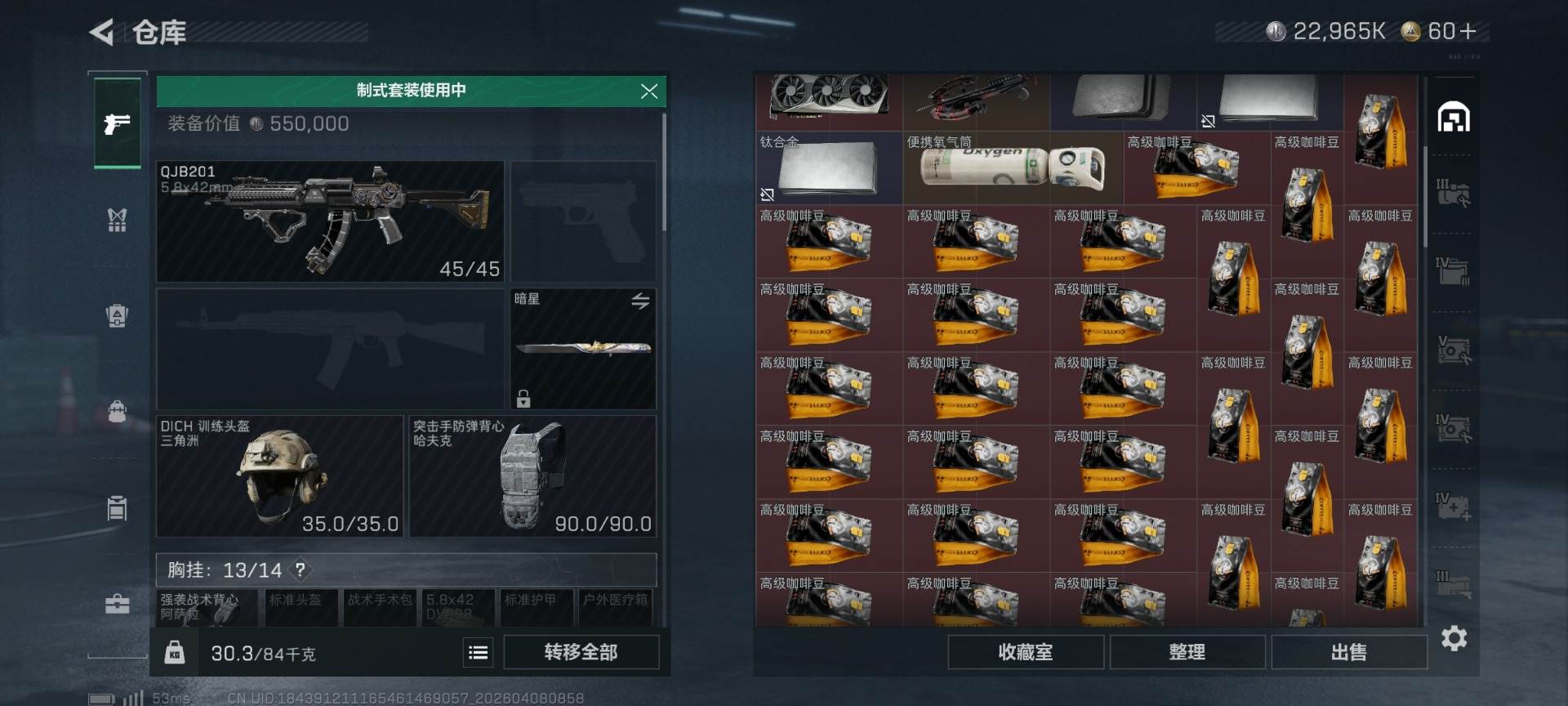
Task: Click the weight lock icon at bottom left
Action: [x=175, y=652]
